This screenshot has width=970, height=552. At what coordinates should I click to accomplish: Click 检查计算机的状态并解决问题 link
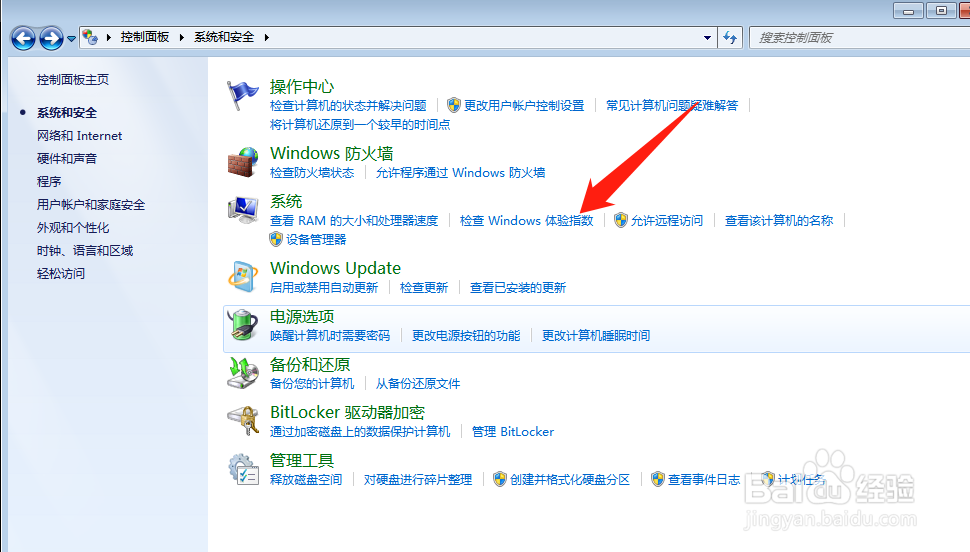(x=348, y=106)
